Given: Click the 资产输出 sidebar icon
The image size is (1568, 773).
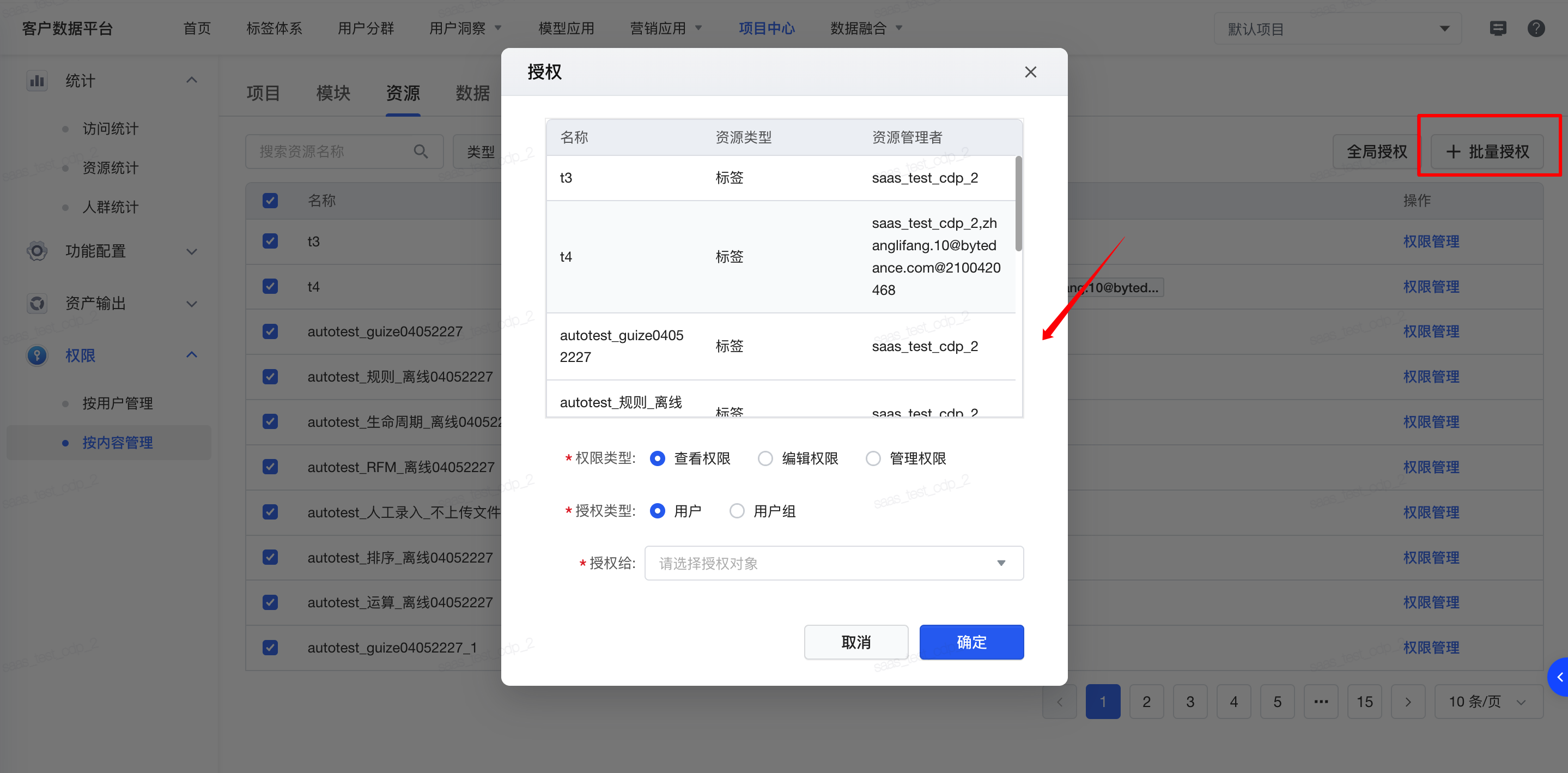Looking at the screenshot, I should [37, 303].
